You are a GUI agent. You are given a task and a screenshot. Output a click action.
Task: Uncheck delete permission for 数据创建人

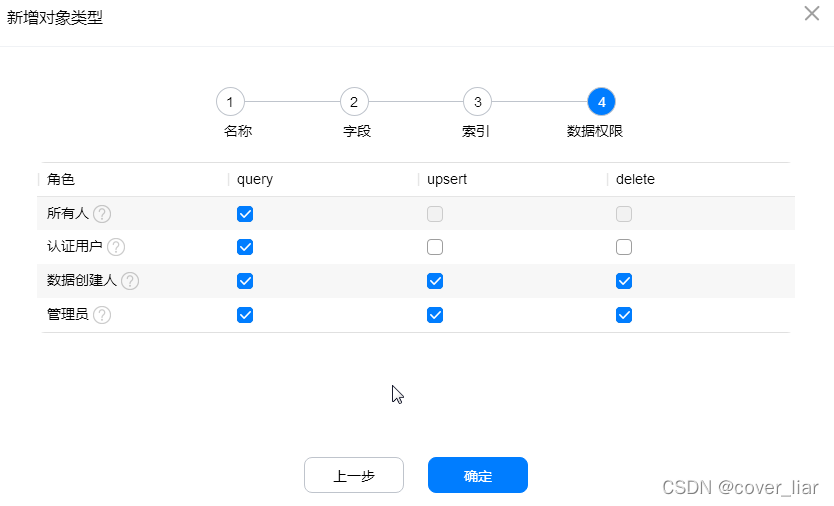624,281
